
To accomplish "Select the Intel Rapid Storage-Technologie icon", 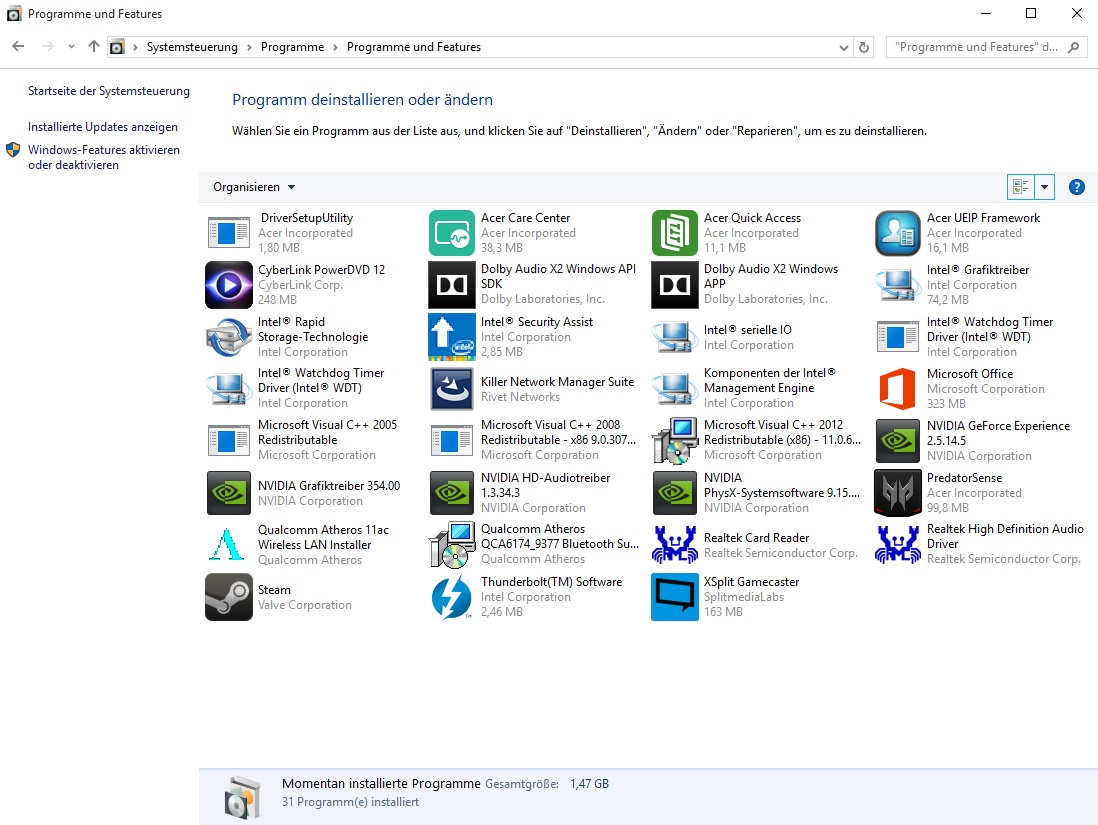I will tap(228, 337).
